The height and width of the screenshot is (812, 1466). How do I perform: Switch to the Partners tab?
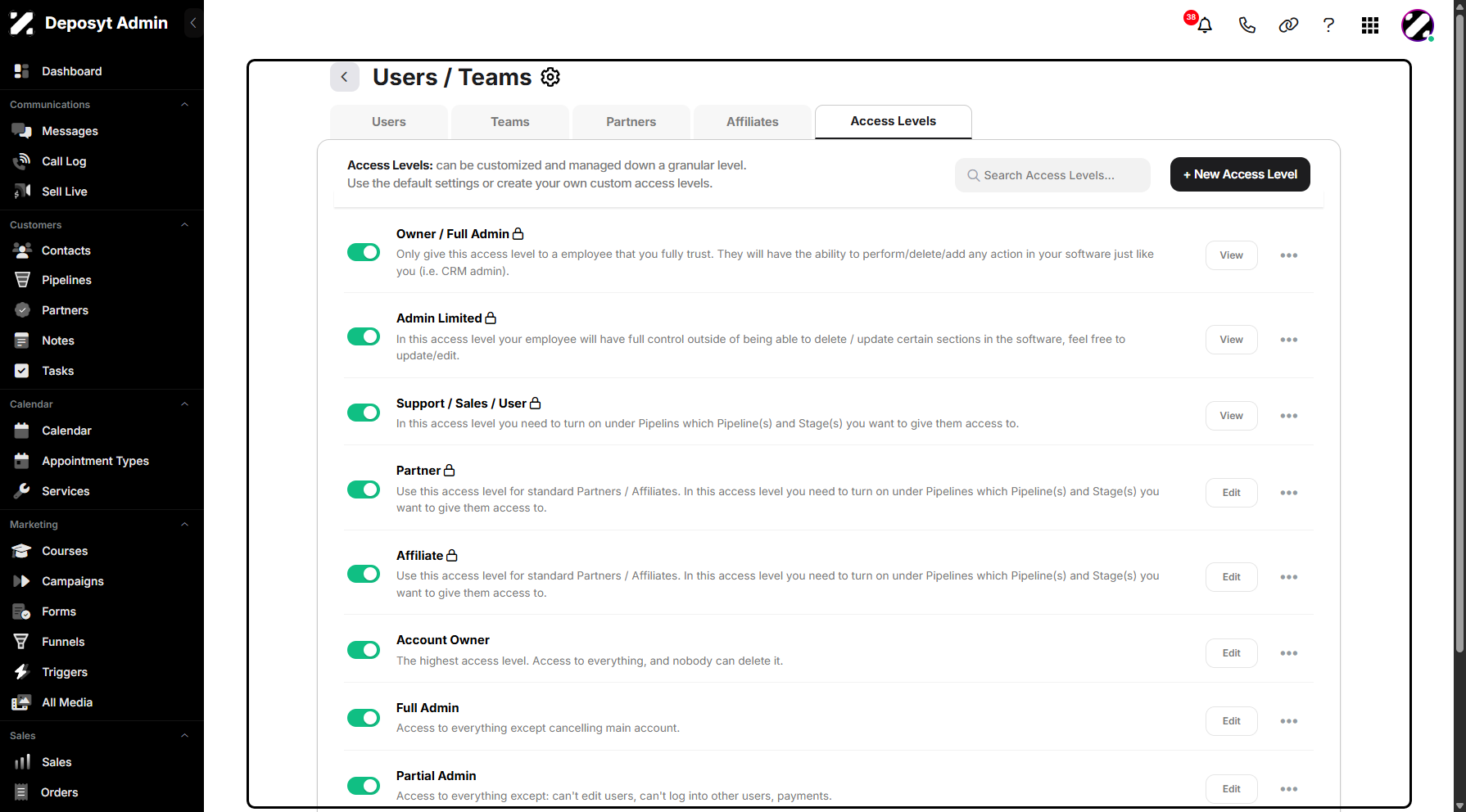point(631,122)
